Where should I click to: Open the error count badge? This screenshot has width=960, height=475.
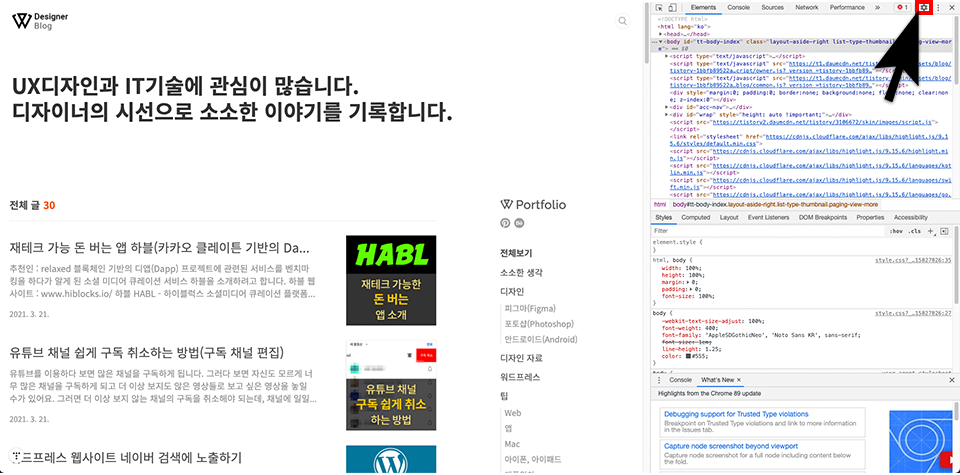(x=902, y=7)
